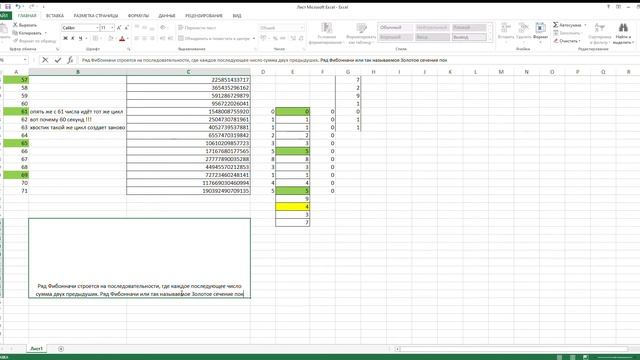Select the Лист1 sheet tab
This screenshot has height=360, width=640.
[36, 349]
